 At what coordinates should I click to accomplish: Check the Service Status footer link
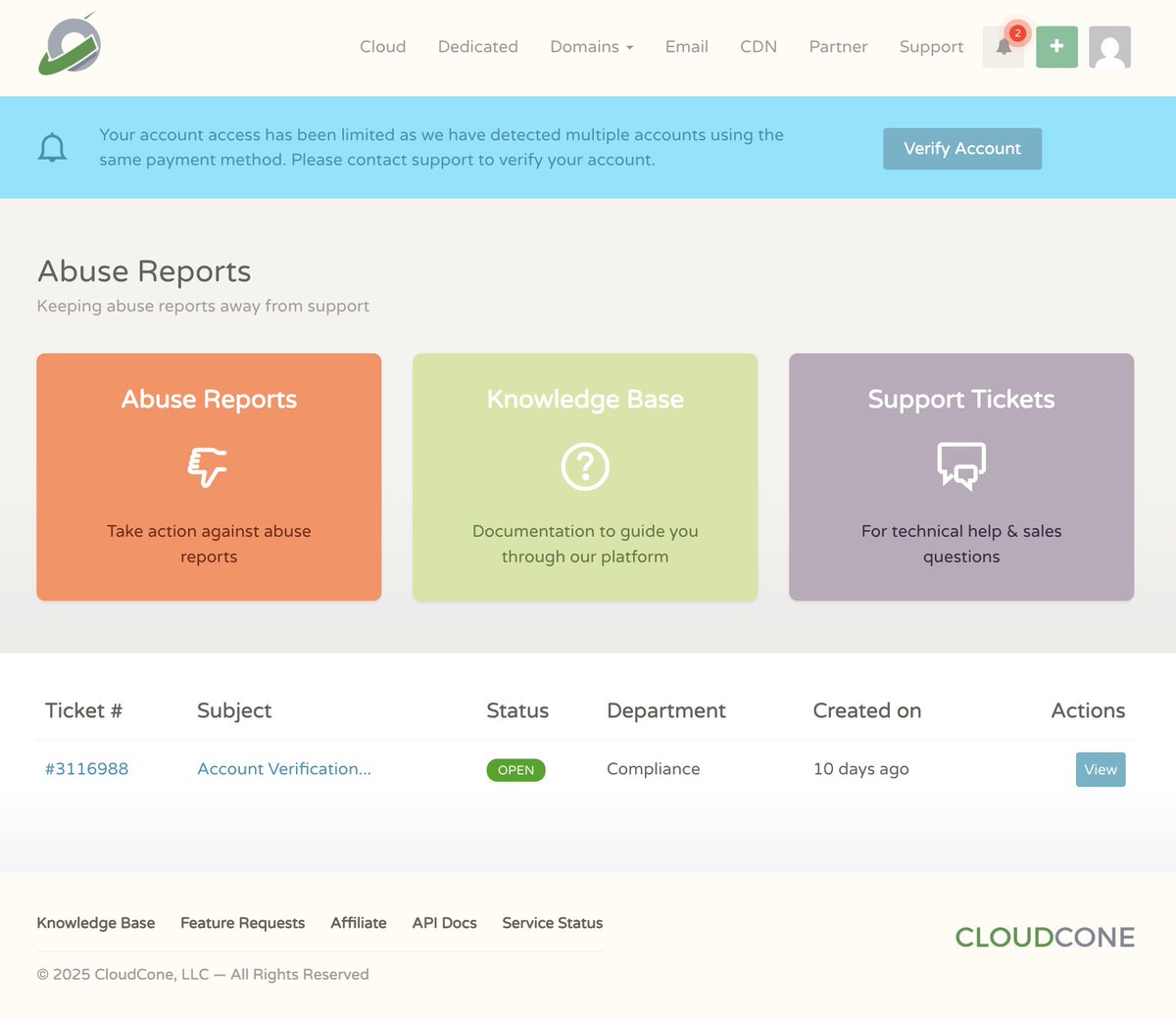click(x=553, y=923)
